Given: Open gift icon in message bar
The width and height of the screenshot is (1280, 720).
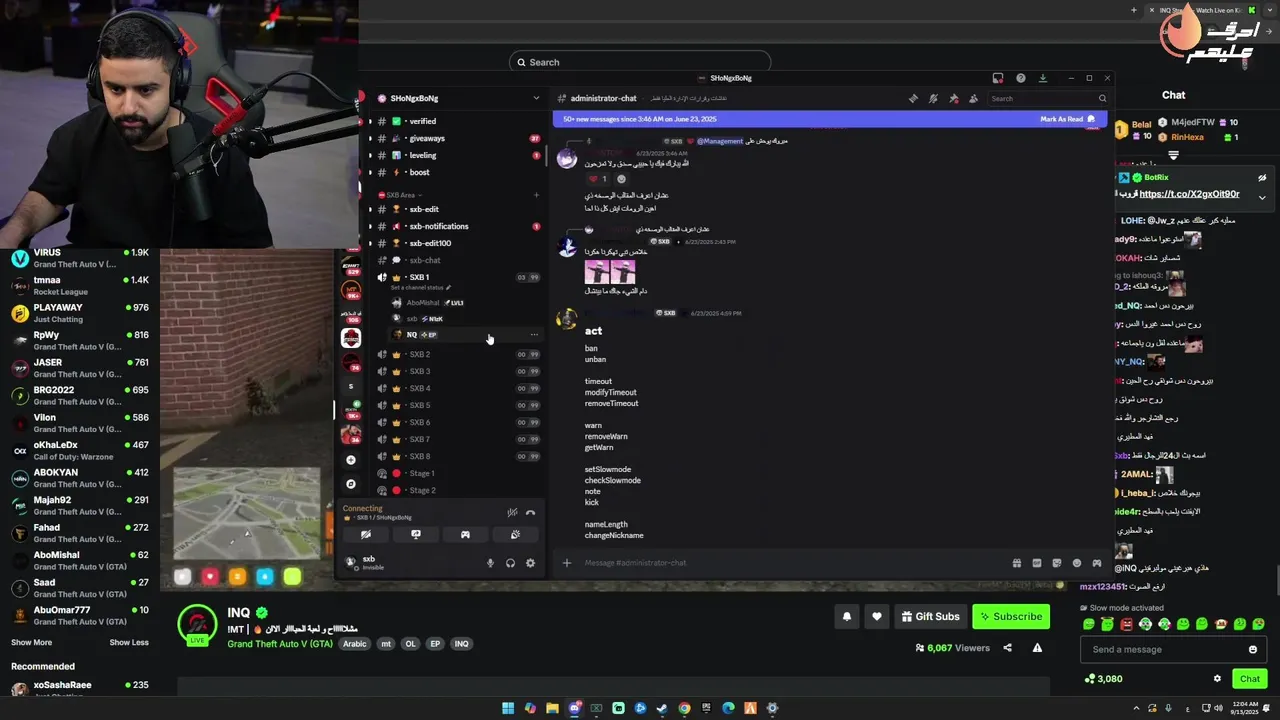Looking at the screenshot, I should [x=1017, y=563].
